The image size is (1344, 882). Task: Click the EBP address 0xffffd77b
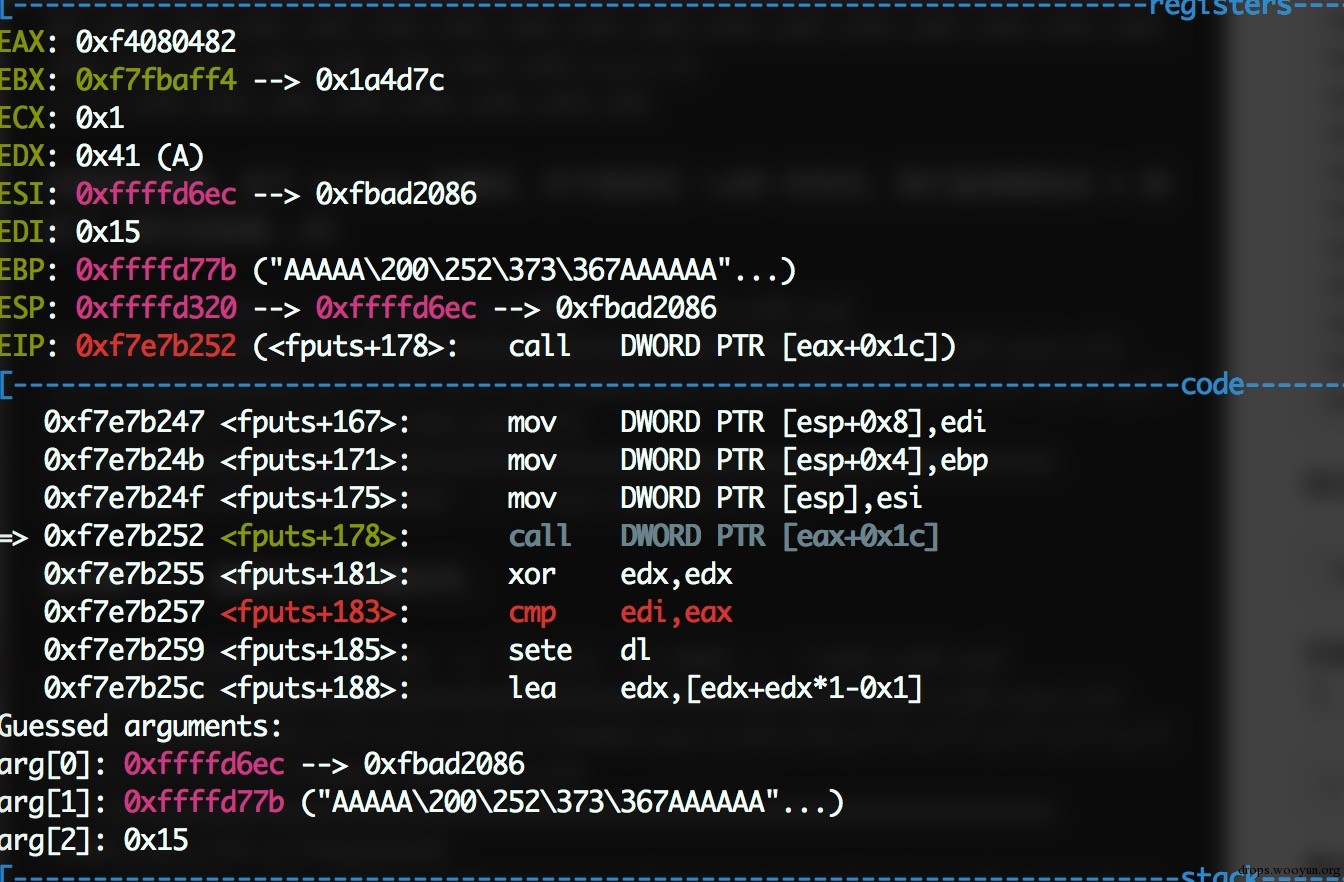[x=156, y=270]
